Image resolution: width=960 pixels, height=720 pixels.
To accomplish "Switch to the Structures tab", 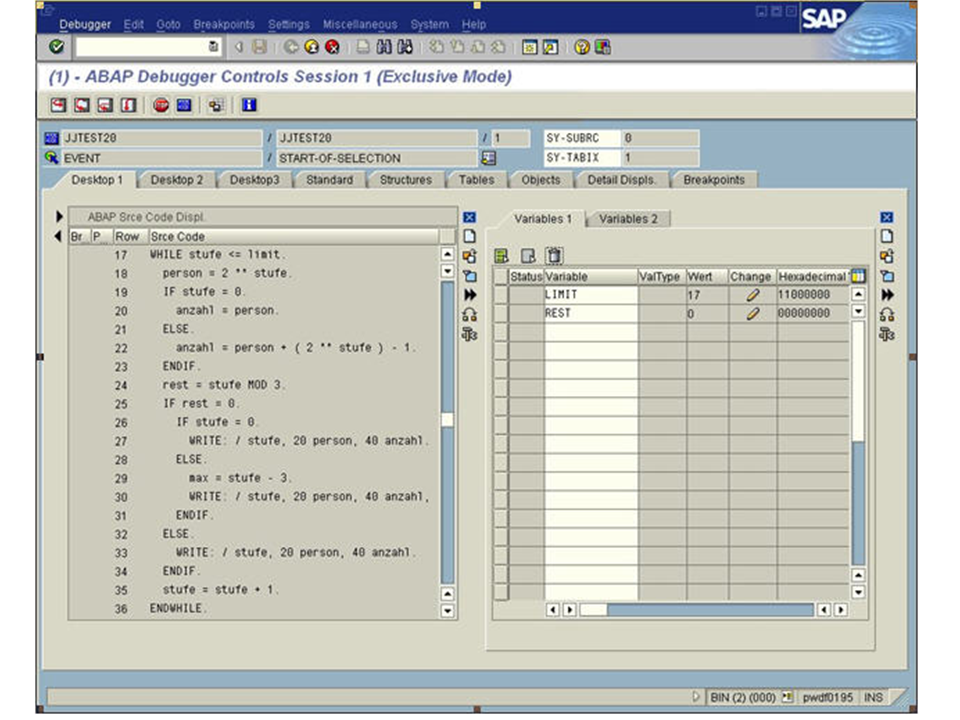I will click(405, 180).
